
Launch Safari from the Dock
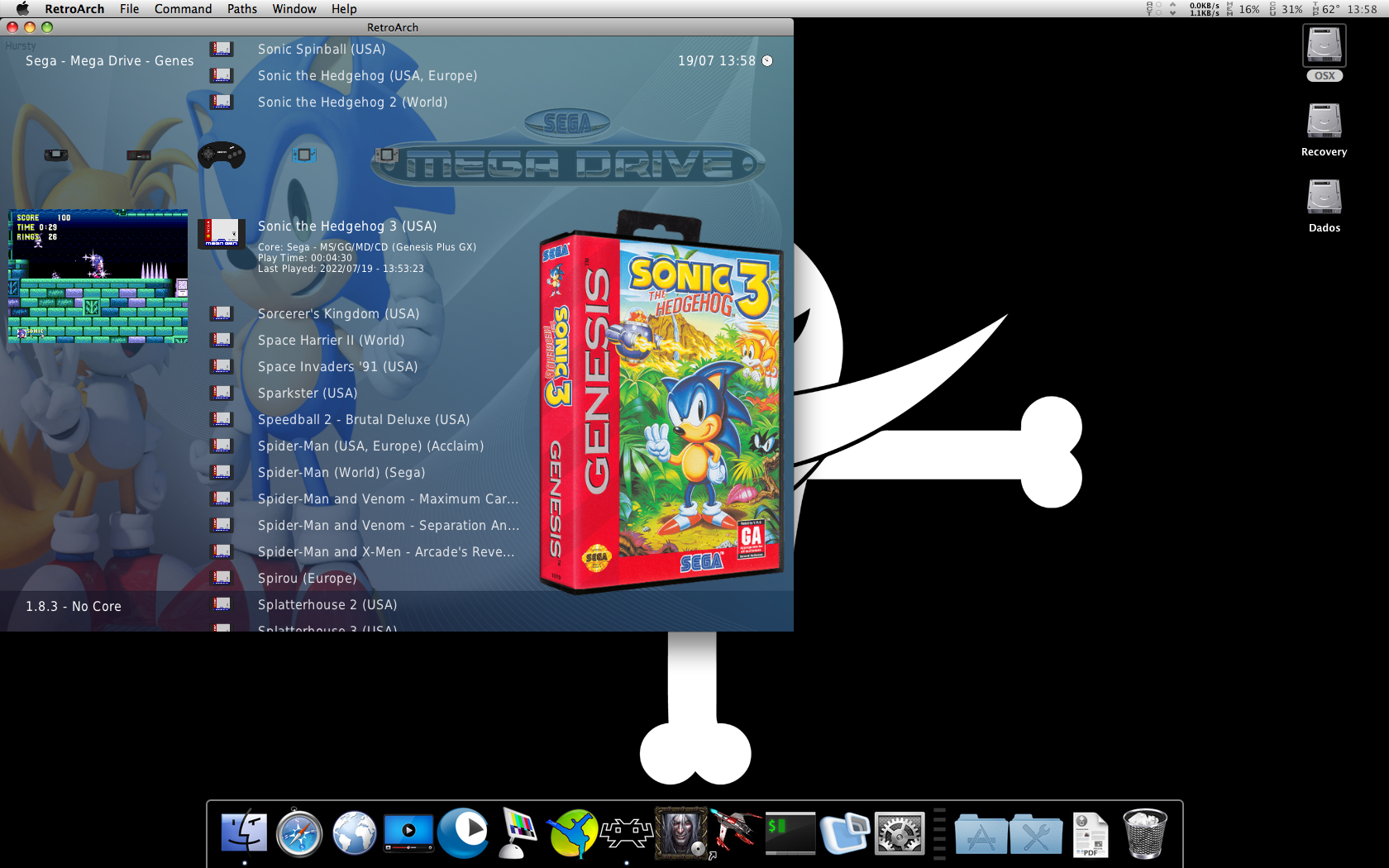(298, 832)
